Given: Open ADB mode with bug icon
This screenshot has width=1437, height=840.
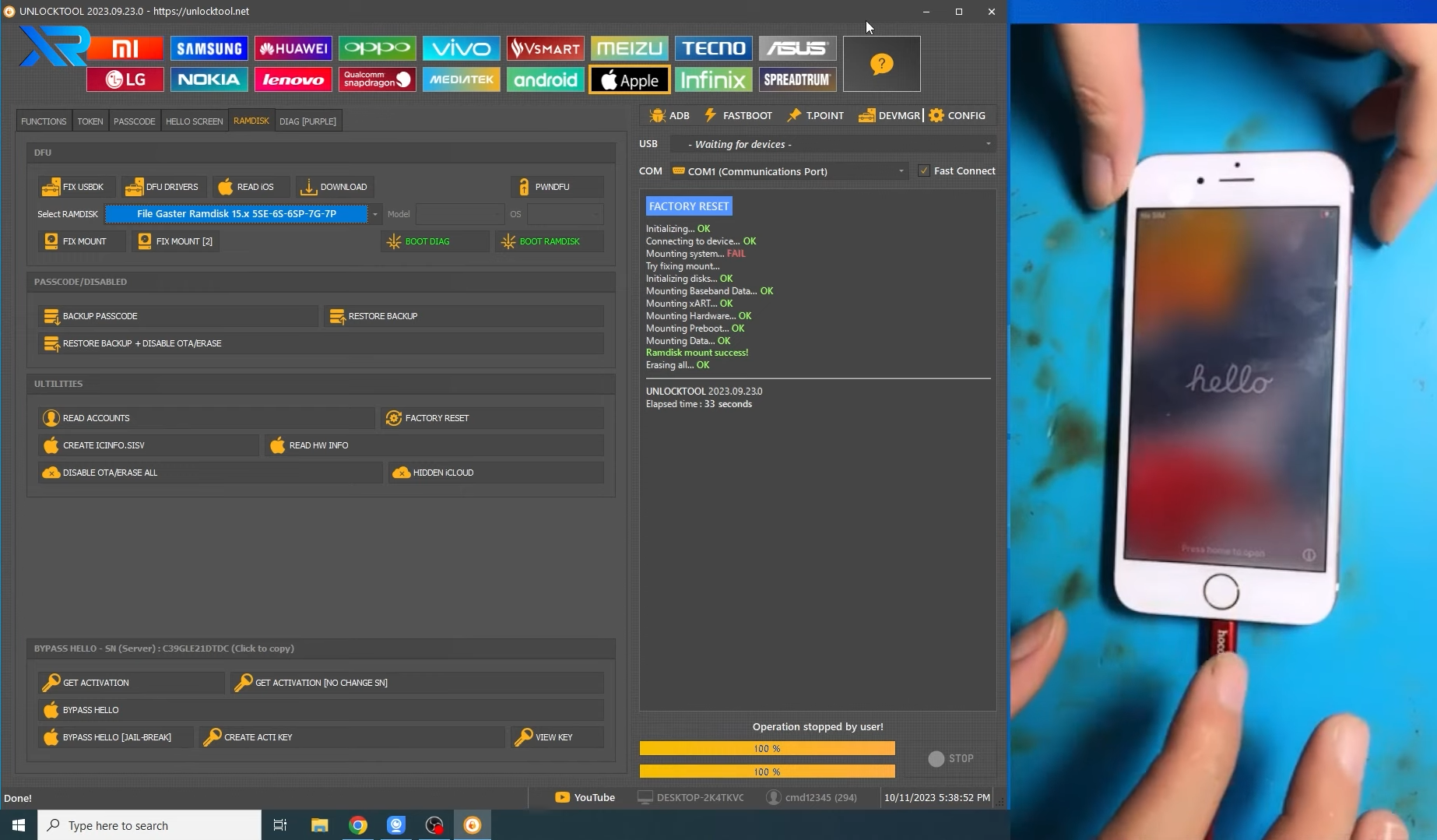Looking at the screenshot, I should (669, 115).
